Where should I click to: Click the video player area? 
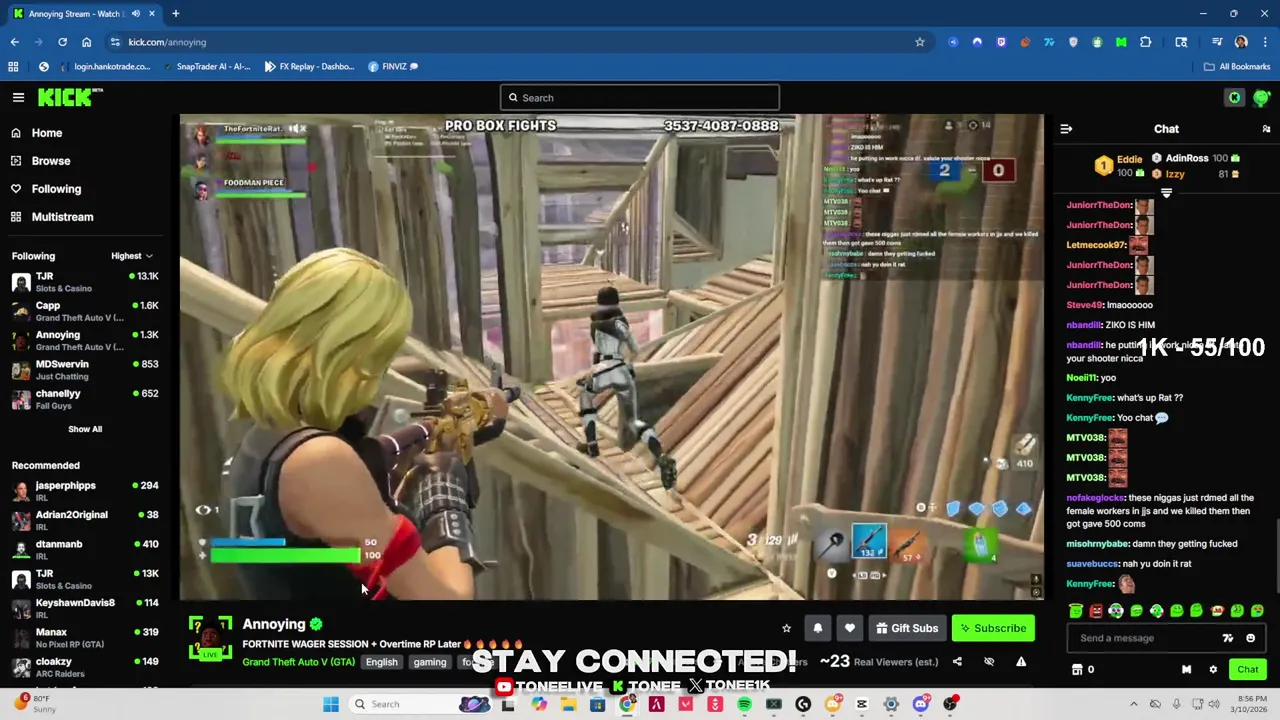[x=612, y=357]
